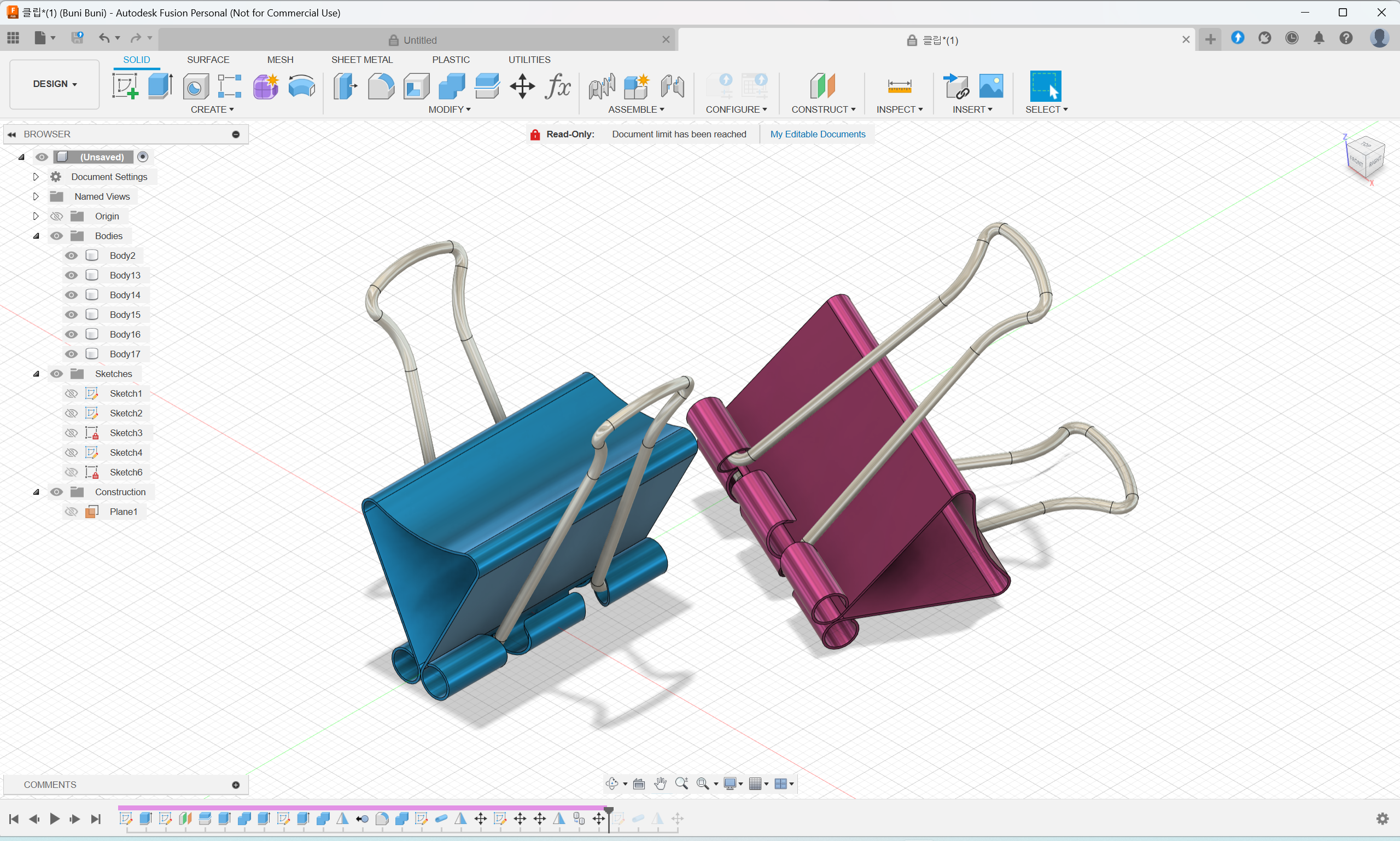1400x841 pixels.
Task: Switch to the SHEET METAL tab
Action: click(361, 60)
